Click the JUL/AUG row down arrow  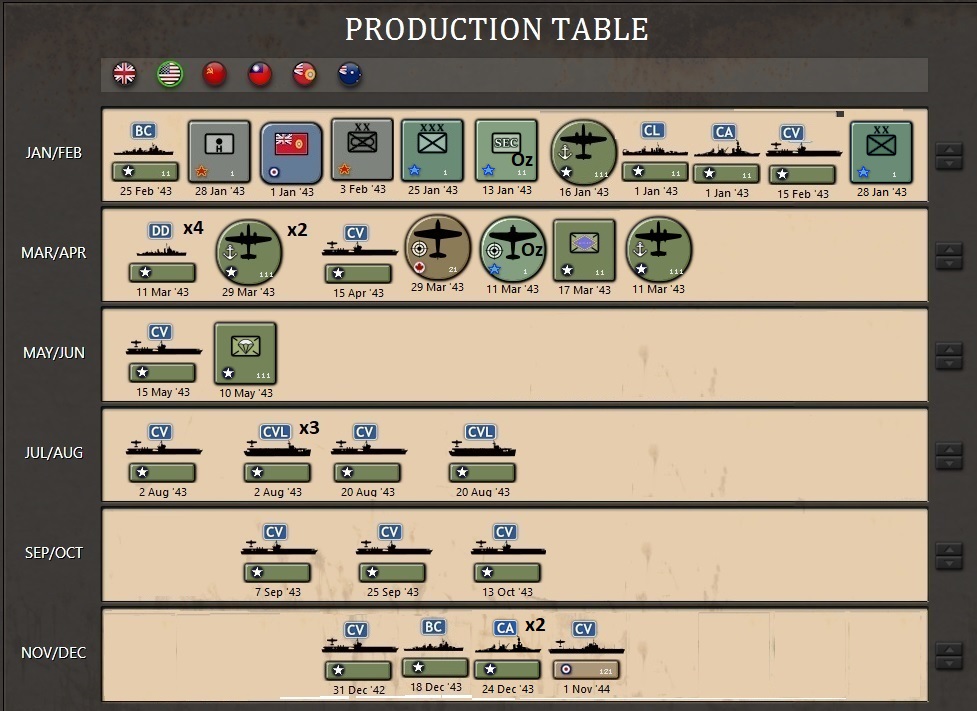tap(949, 464)
